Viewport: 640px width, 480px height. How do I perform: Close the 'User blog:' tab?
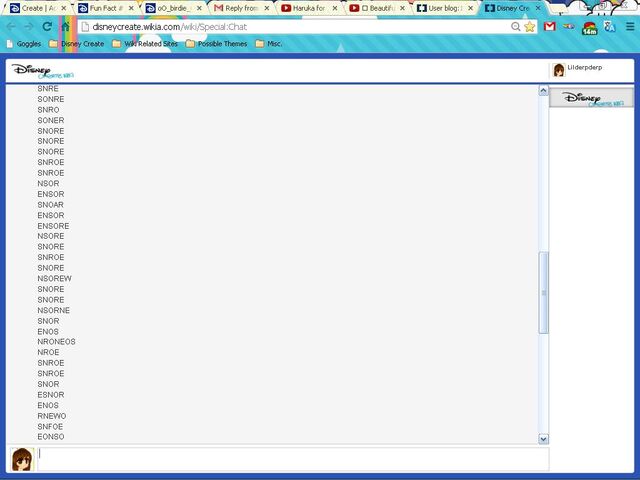[x=470, y=8]
